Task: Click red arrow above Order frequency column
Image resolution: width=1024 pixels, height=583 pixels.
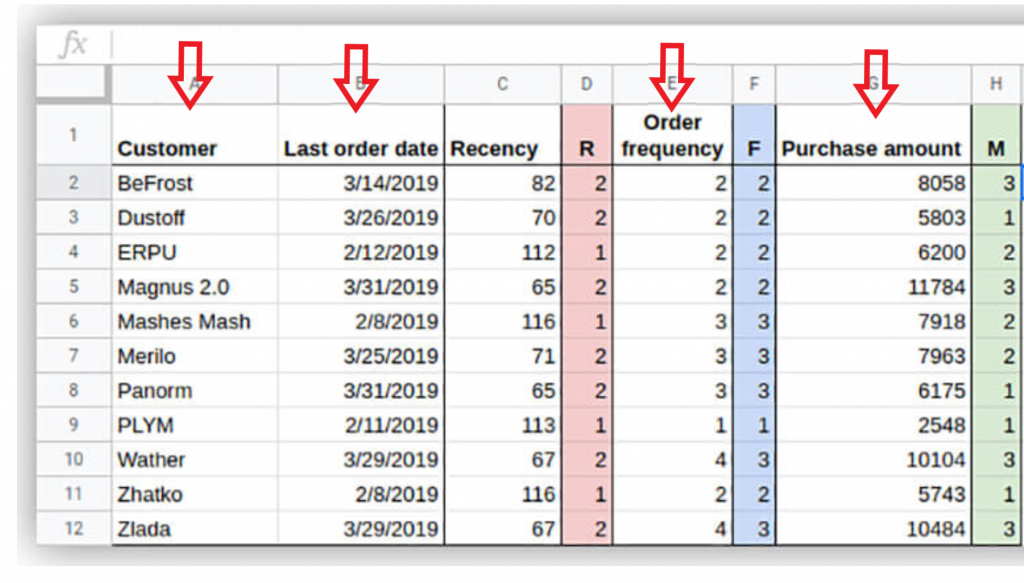Action: coord(671,75)
